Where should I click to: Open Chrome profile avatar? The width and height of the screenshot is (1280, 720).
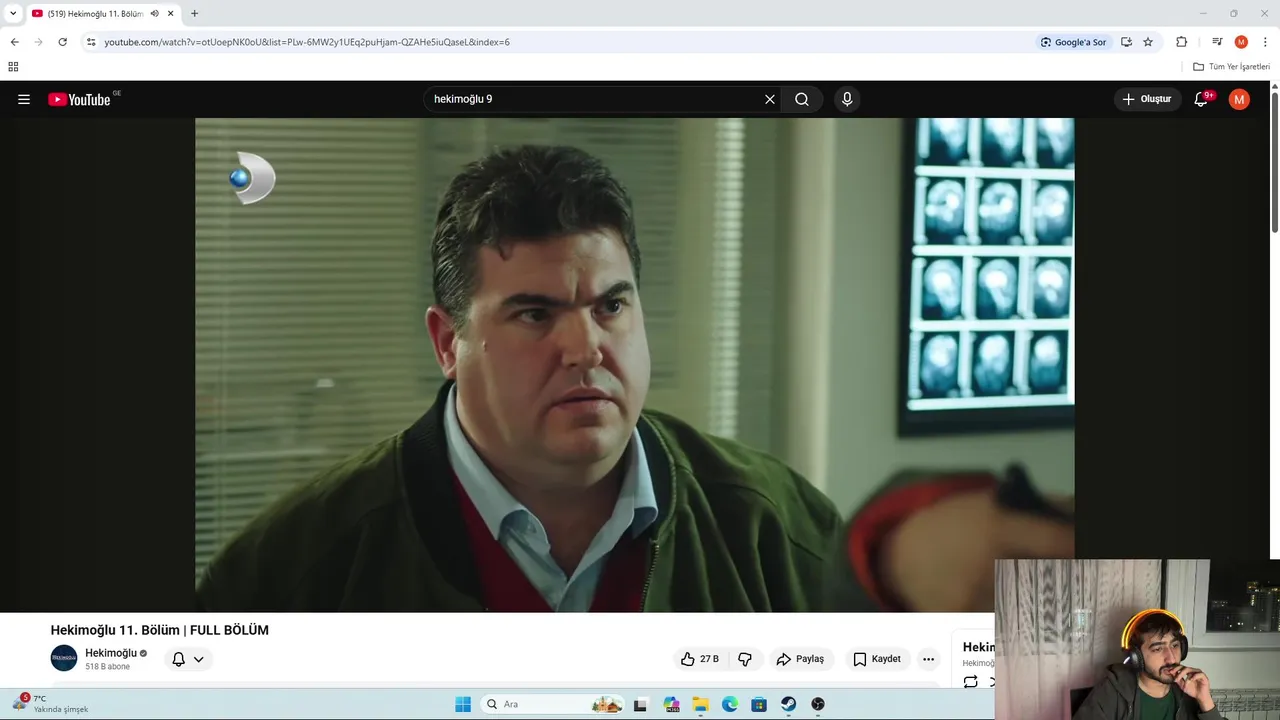[x=1241, y=42]
